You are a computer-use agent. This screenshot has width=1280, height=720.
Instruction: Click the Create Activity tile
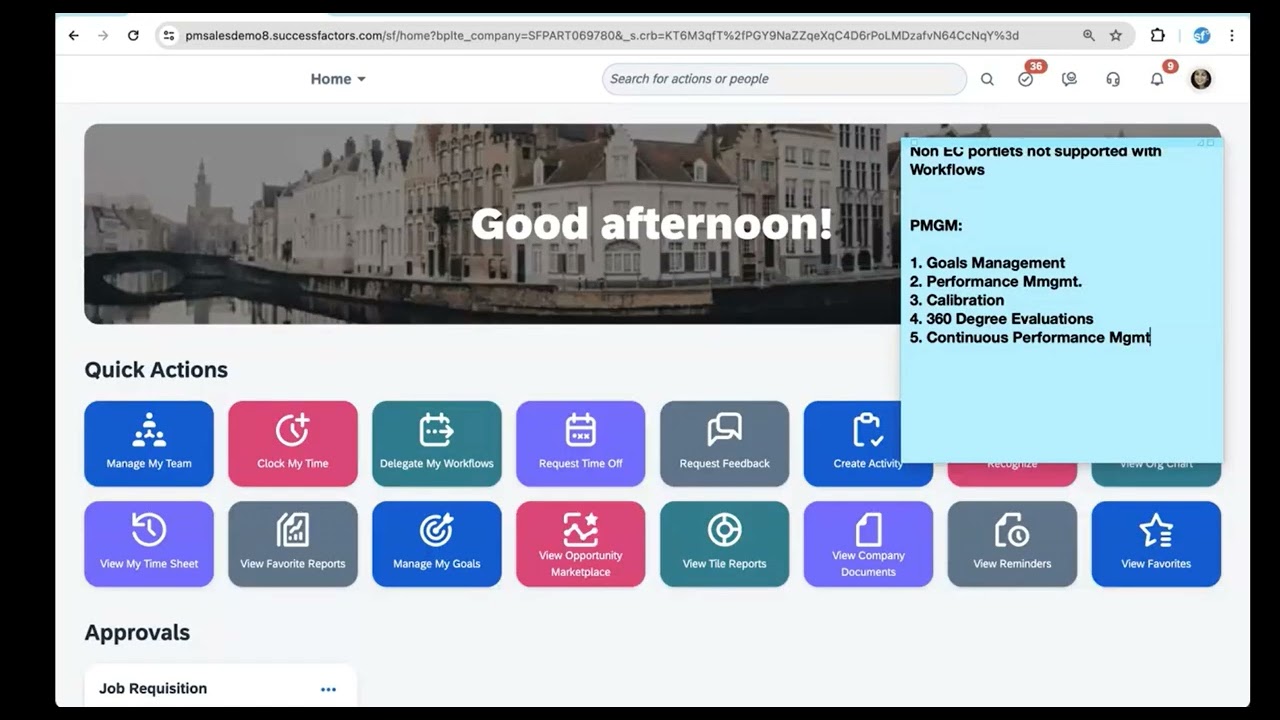click(853, 444)
